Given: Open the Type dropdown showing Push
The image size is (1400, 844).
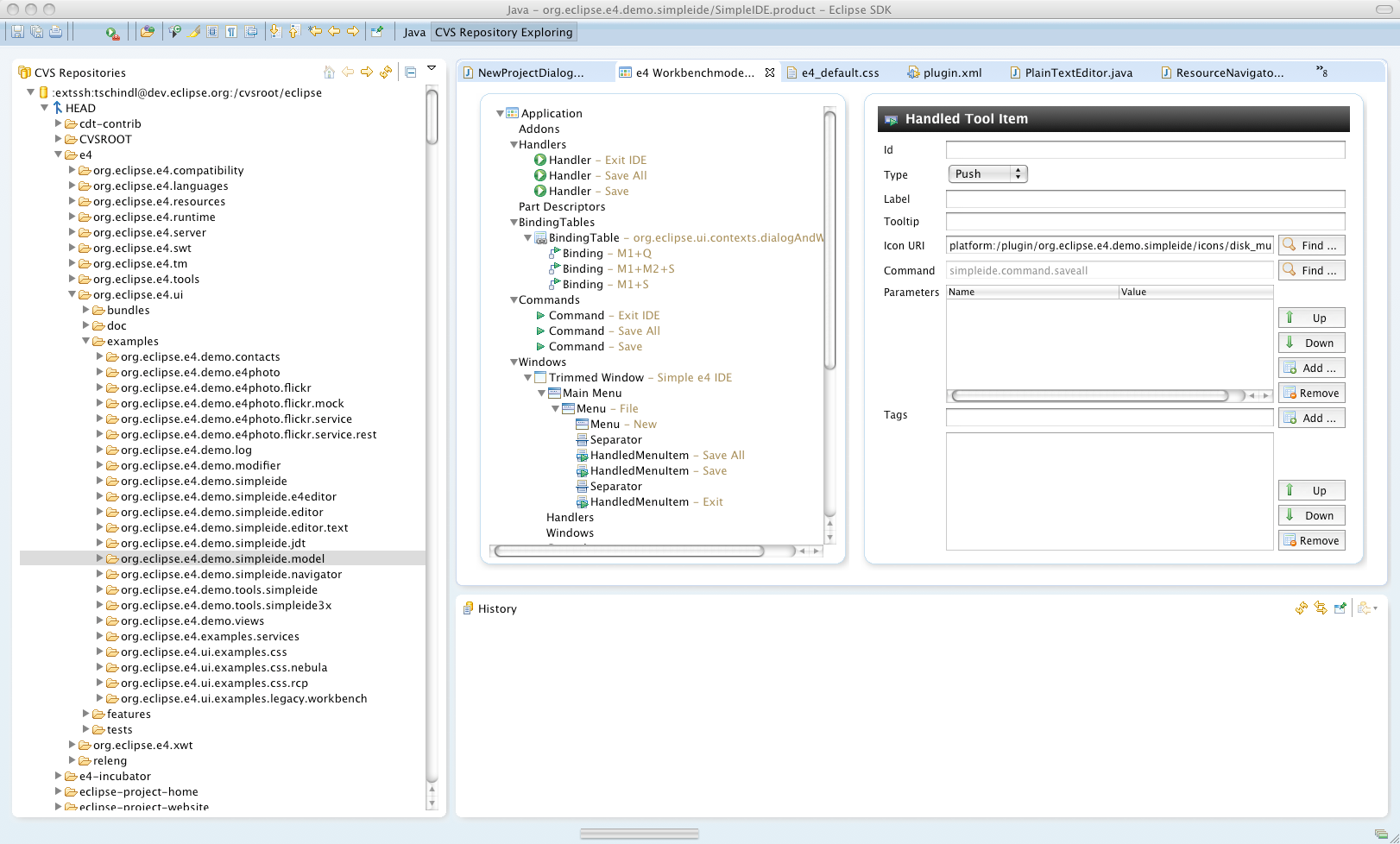Looking at the screenshot, I should point(987,173).
